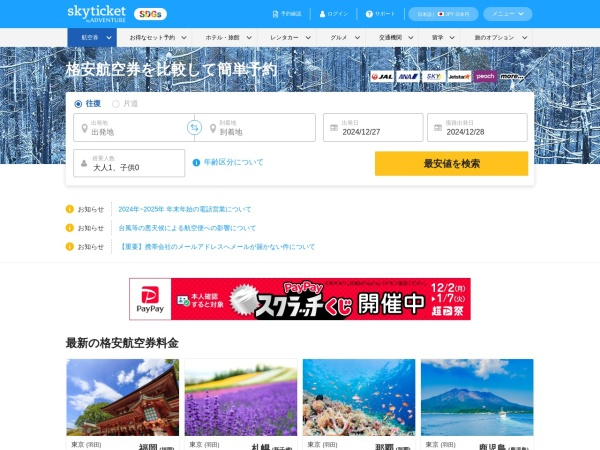
Task: Expand the ホテル・旅館 menu
Action: coord(228,38)
